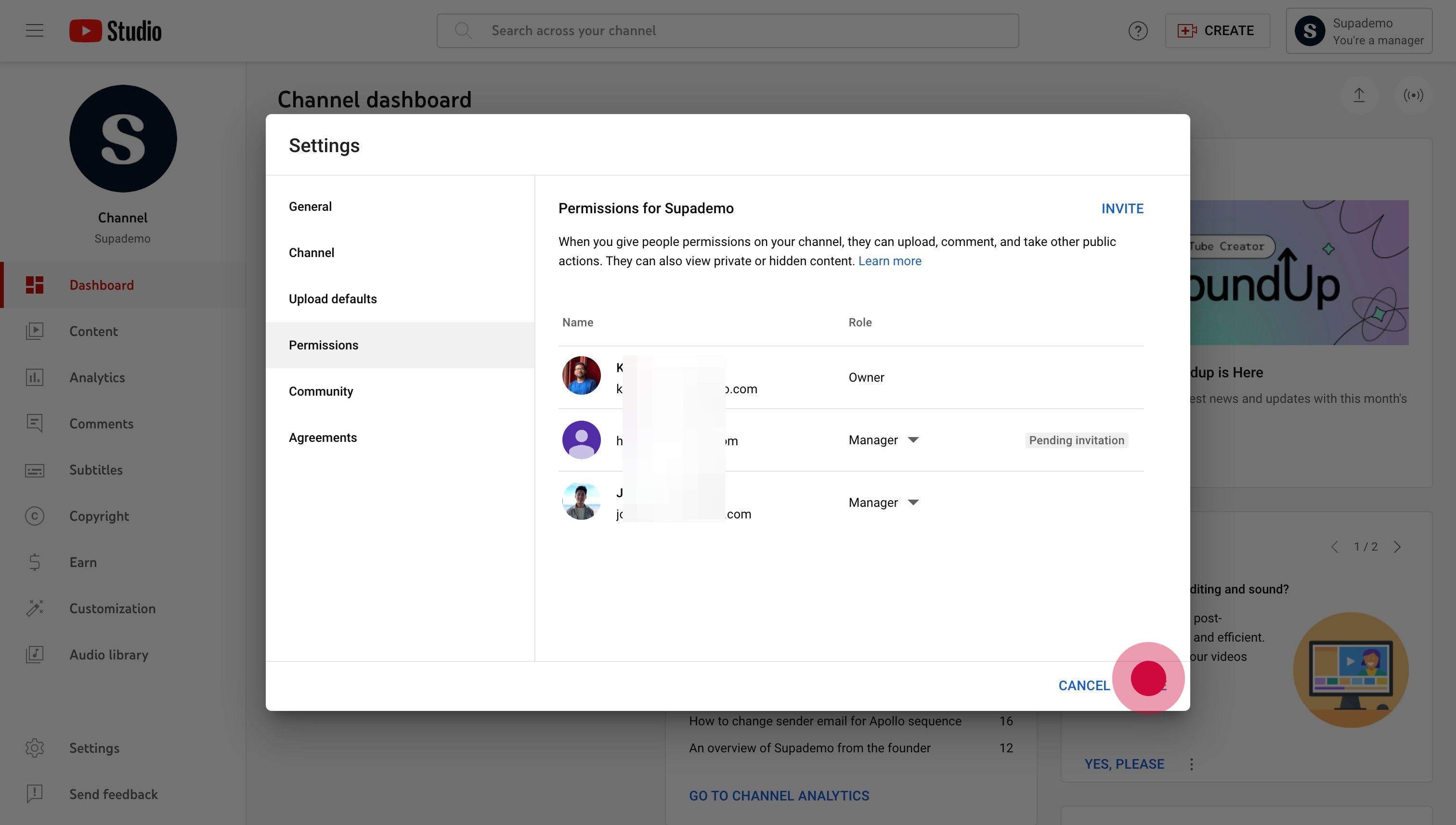Image resolution: width=1456 pixels, height=825 pixels.
Task: Select the Permissions settings tab
Action: click(x=400, y=345)
